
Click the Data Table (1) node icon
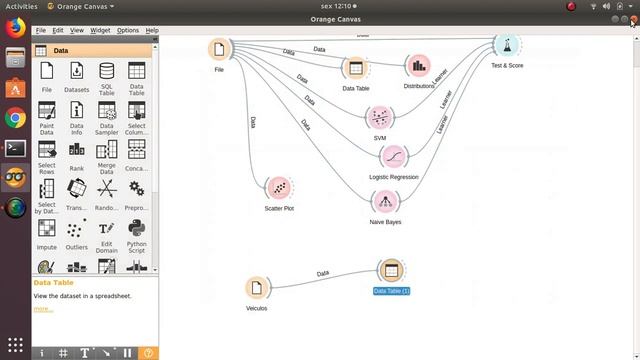(391, 270)
